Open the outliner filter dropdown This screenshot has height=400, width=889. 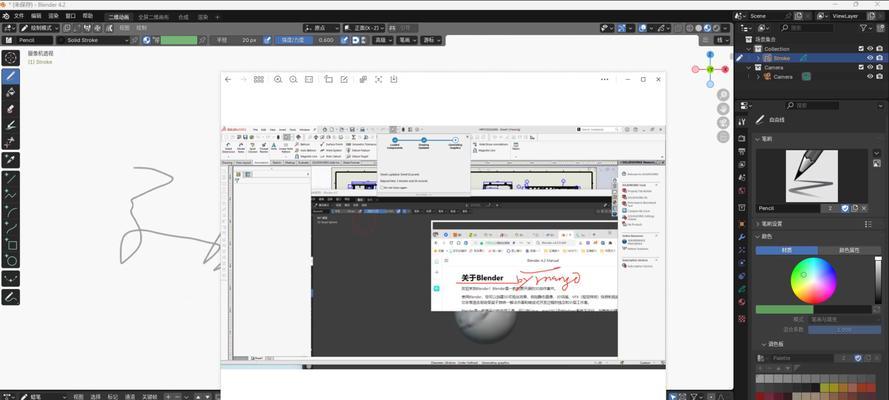coord(866,28)
